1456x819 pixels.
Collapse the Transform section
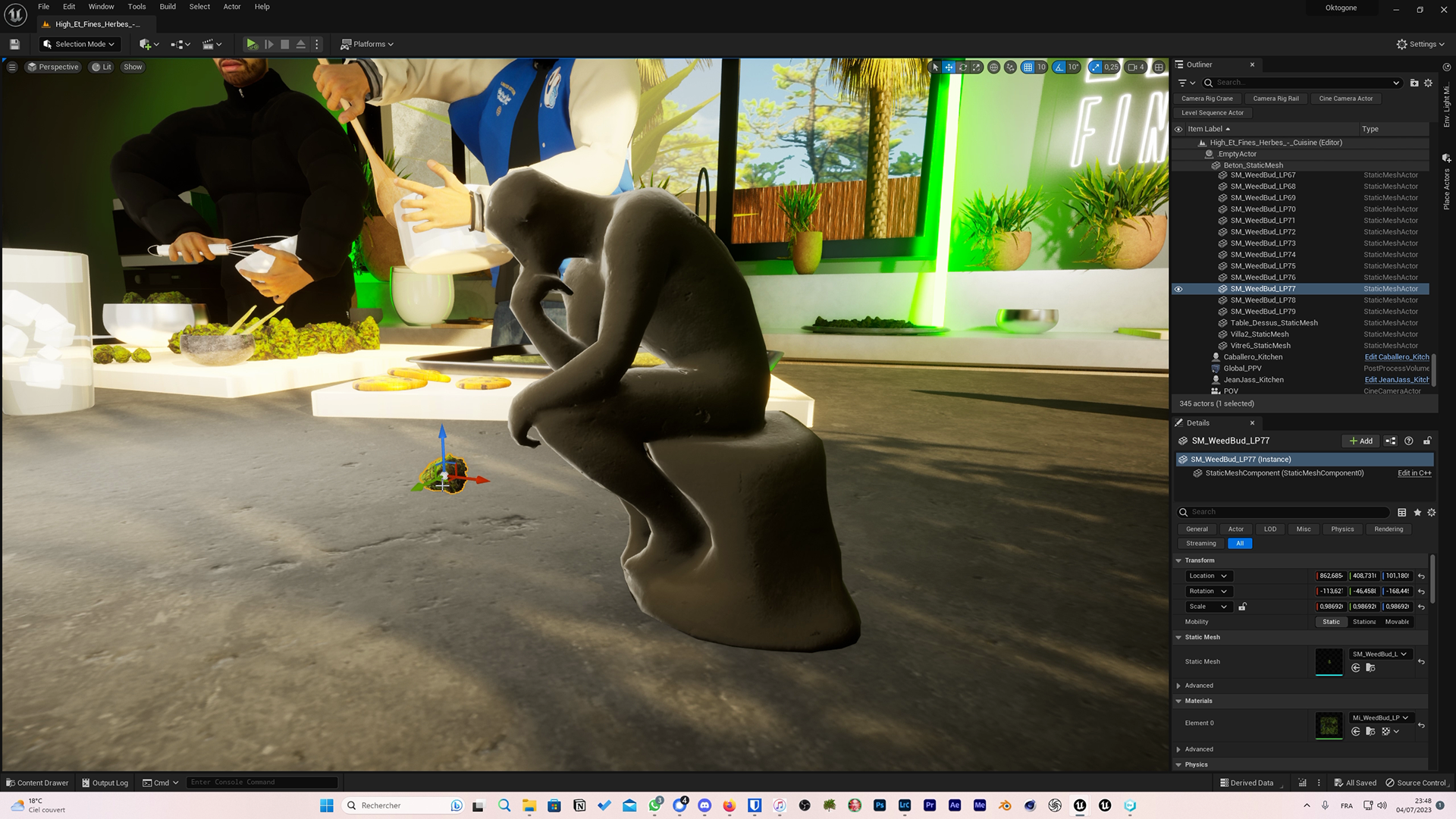(1178, 560)
